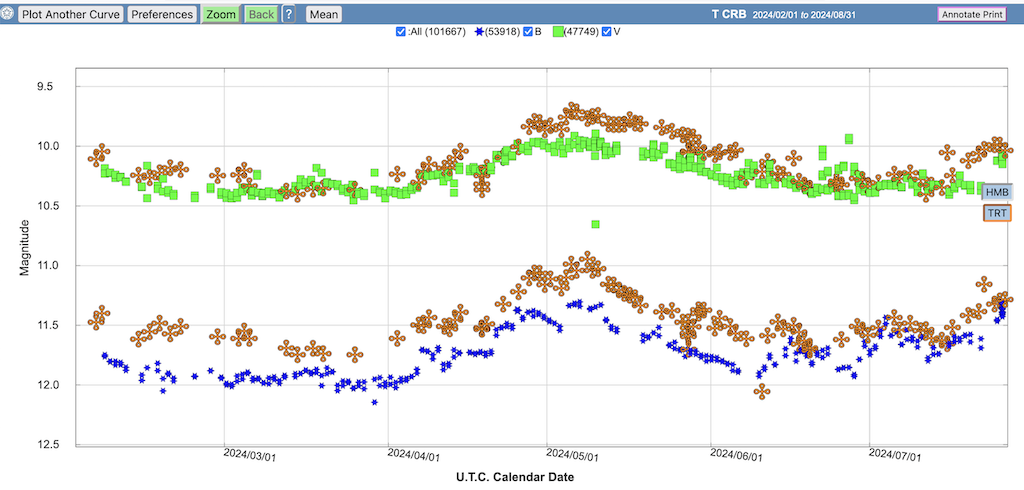Open the Preferences panel
1024x490 pixels.
click(x=162, y=15)
